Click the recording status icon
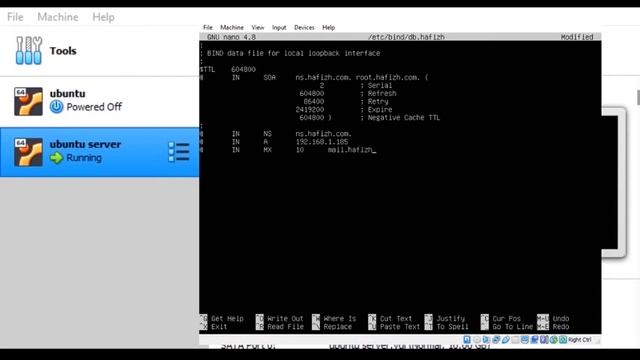Viewport: 640px width, 360px height. point(534,340)
